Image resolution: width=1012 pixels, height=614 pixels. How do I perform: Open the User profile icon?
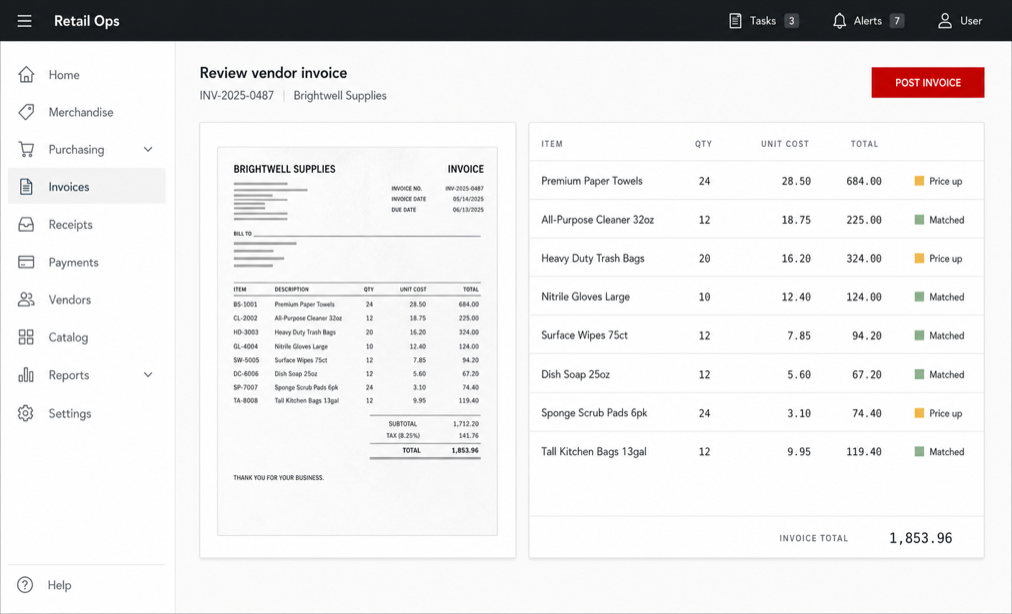[945, 21]
